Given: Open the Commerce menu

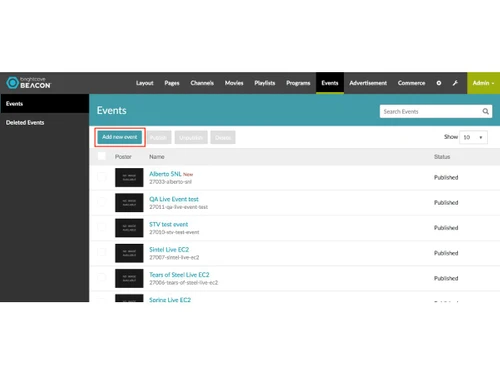Looking at the screenshot, I should (x=411, y=83).
